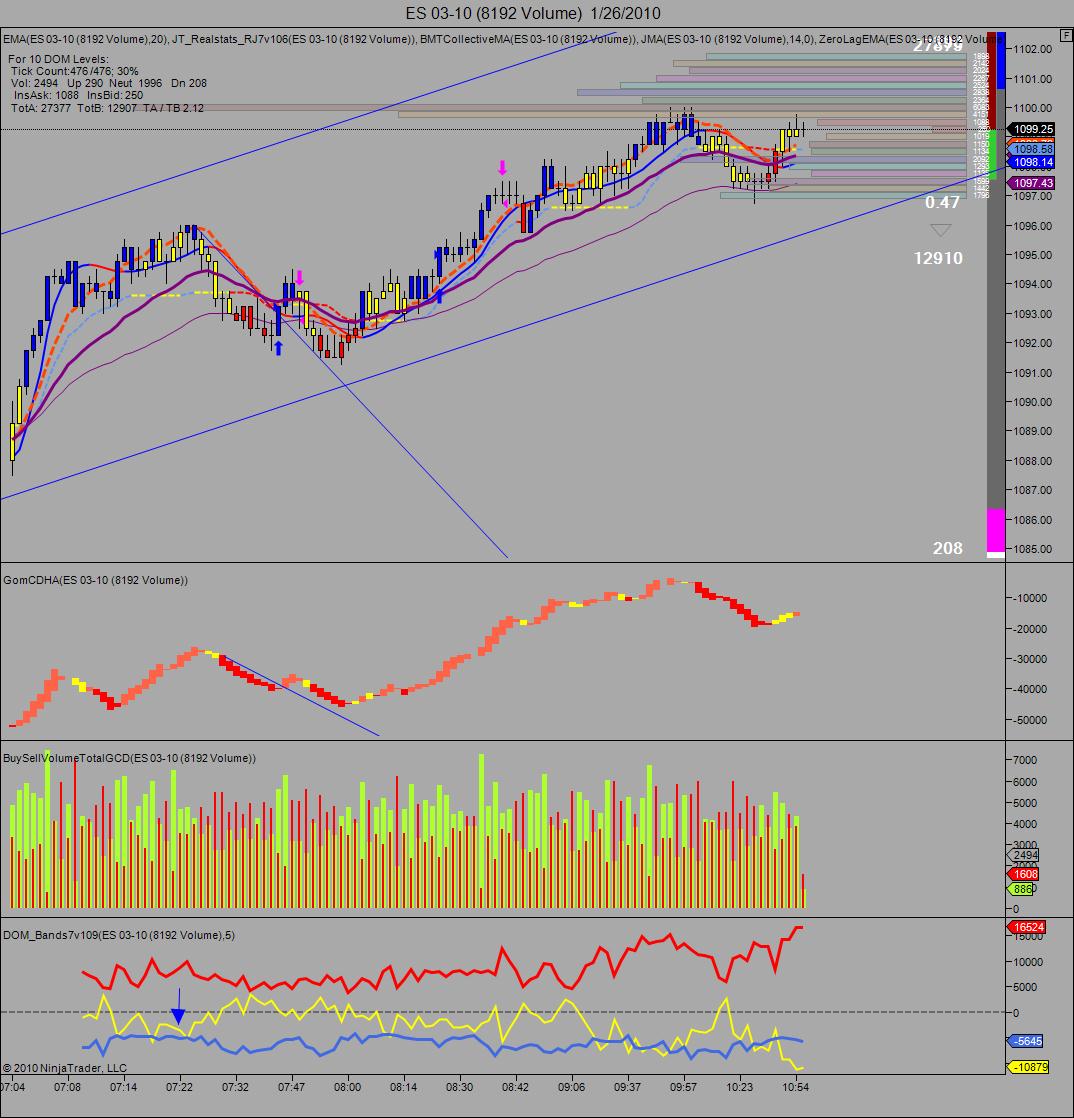
Task: Click the F button in chart corner
Action: (1065, 35)
